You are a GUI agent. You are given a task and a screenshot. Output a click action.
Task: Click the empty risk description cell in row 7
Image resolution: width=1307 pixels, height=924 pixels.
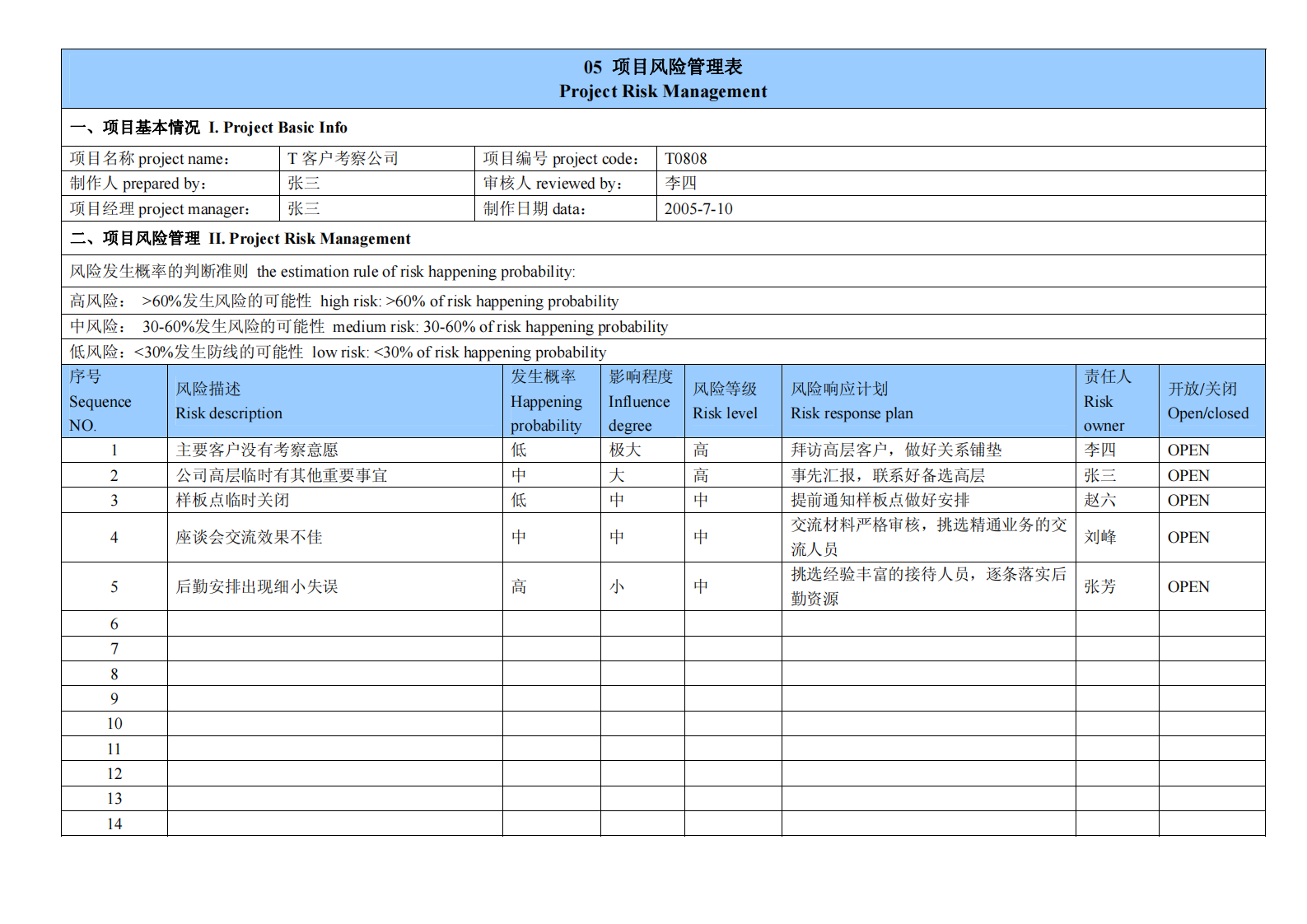click(334, 649)
